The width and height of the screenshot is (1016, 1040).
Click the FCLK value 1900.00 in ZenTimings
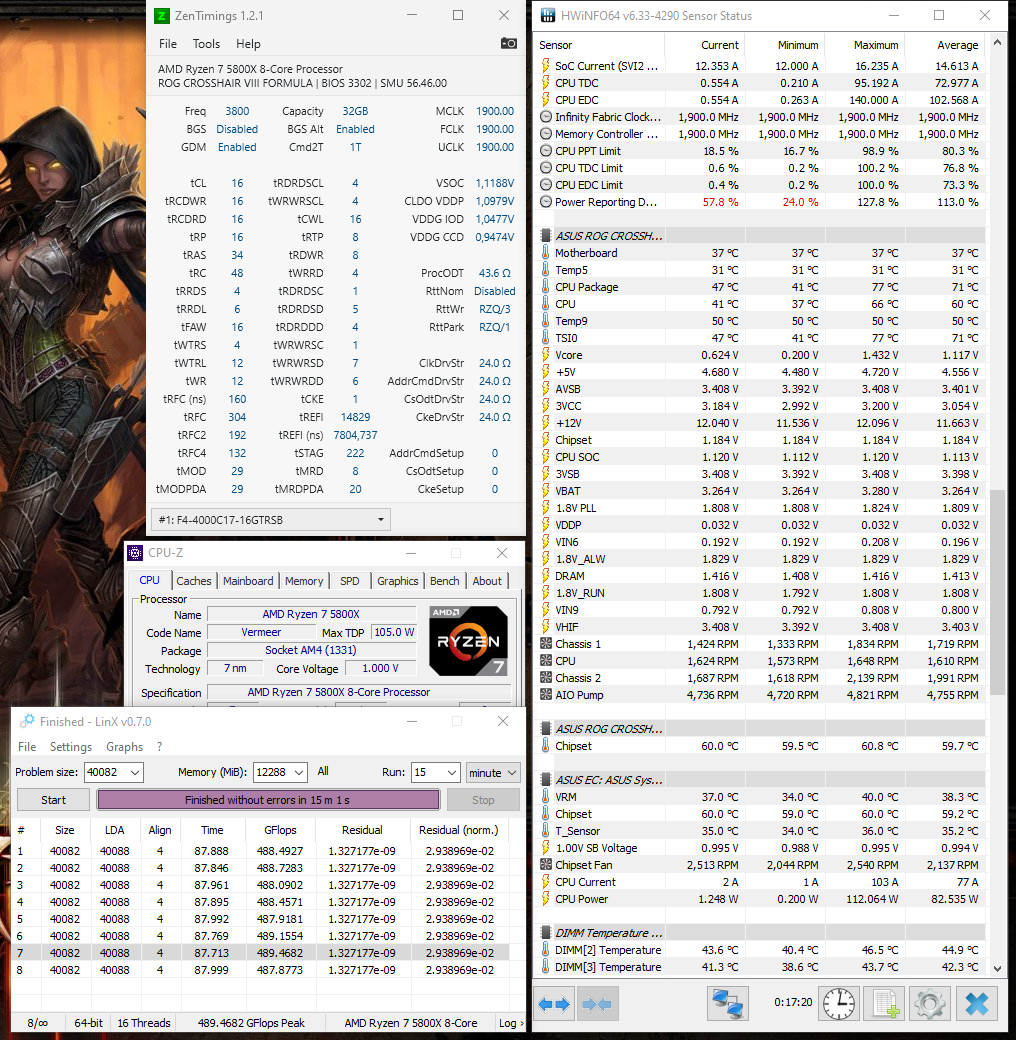[x=495, y=129]
